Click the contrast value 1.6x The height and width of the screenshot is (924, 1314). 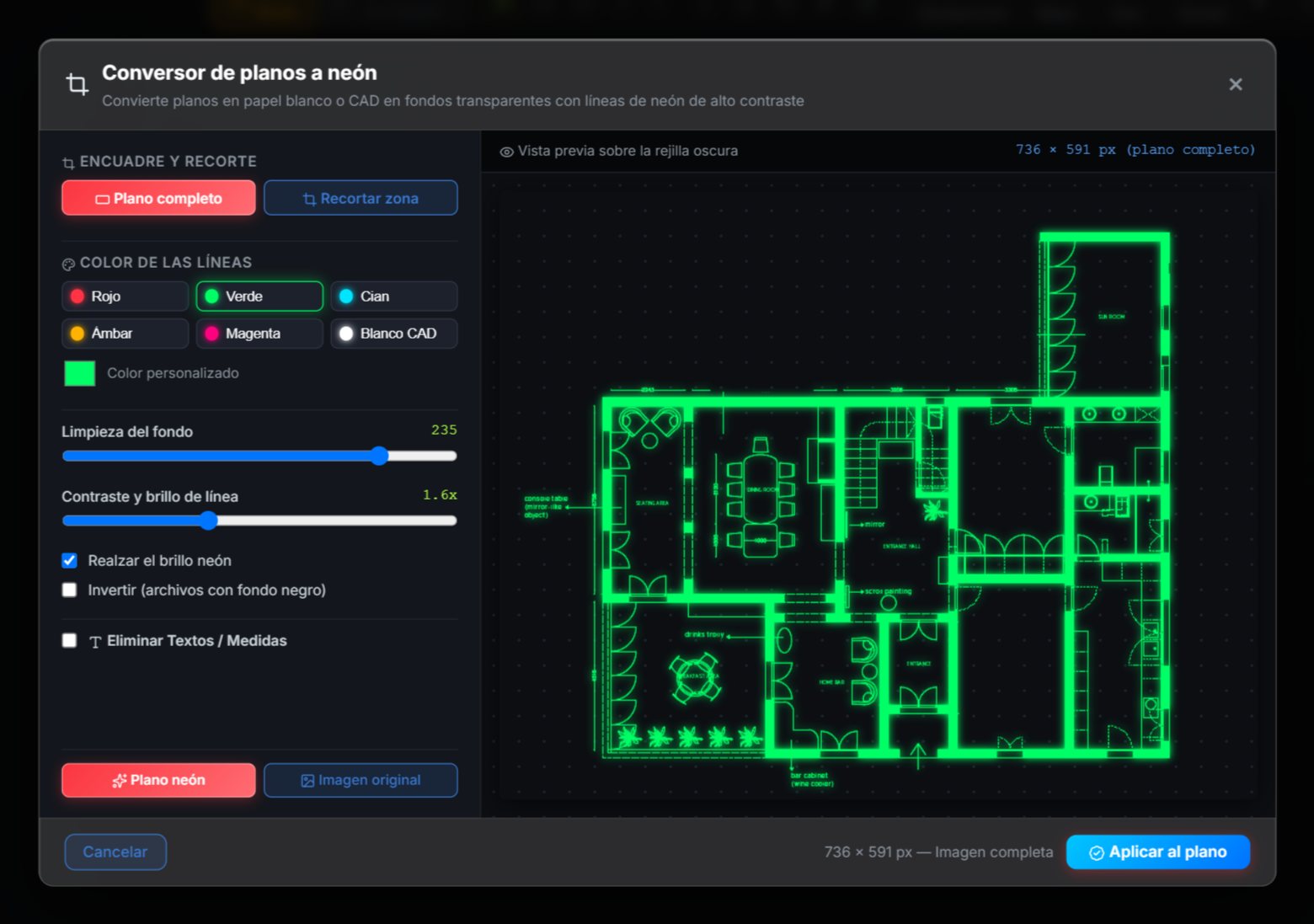(440, 494)
